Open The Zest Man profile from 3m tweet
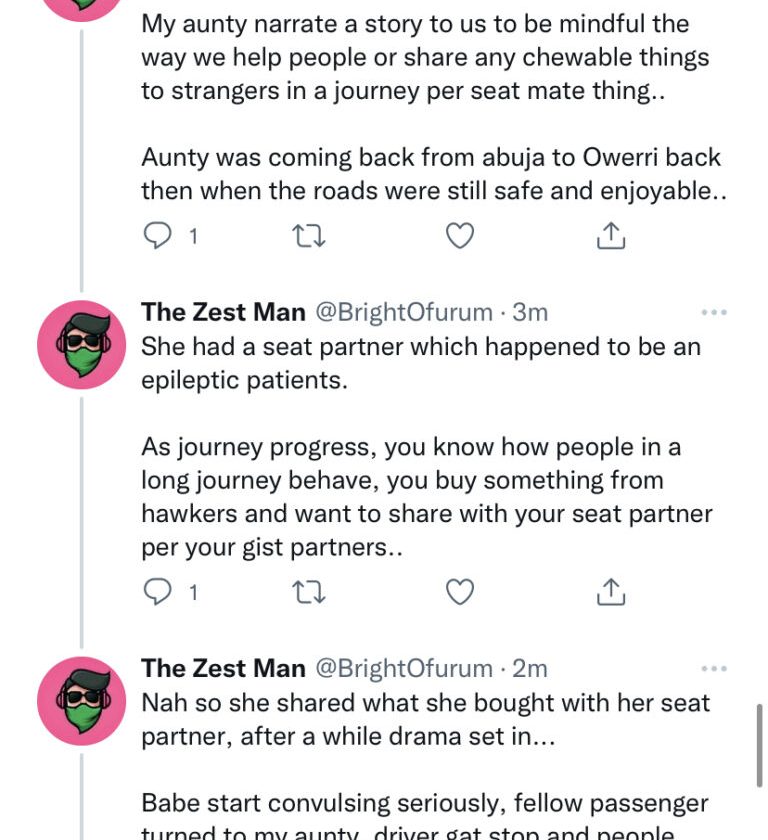 point(223,312)
